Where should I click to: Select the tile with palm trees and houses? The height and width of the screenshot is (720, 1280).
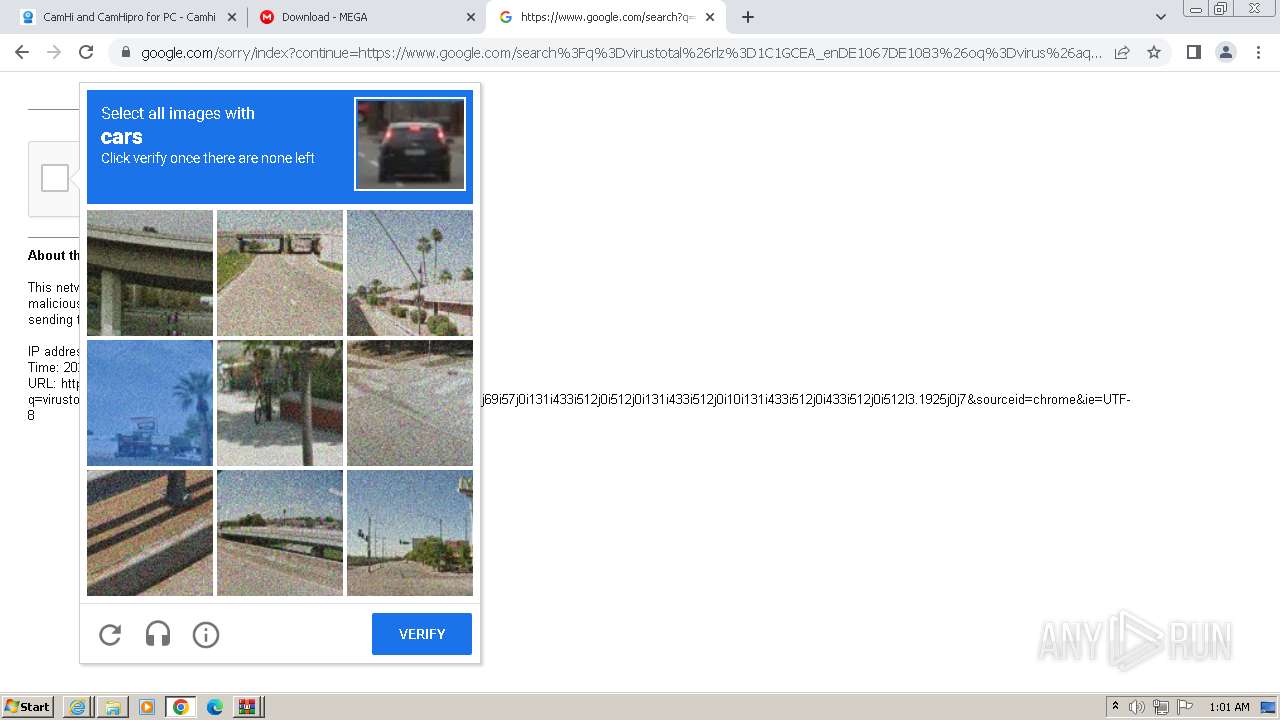410,273
